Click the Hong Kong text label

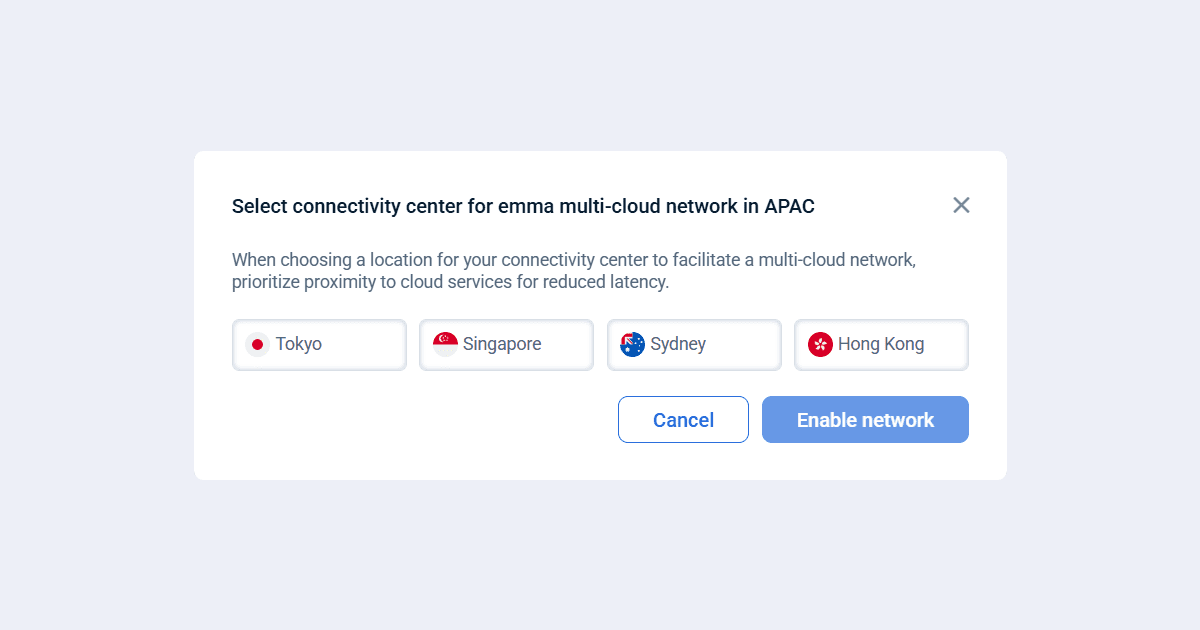[881, 344]
